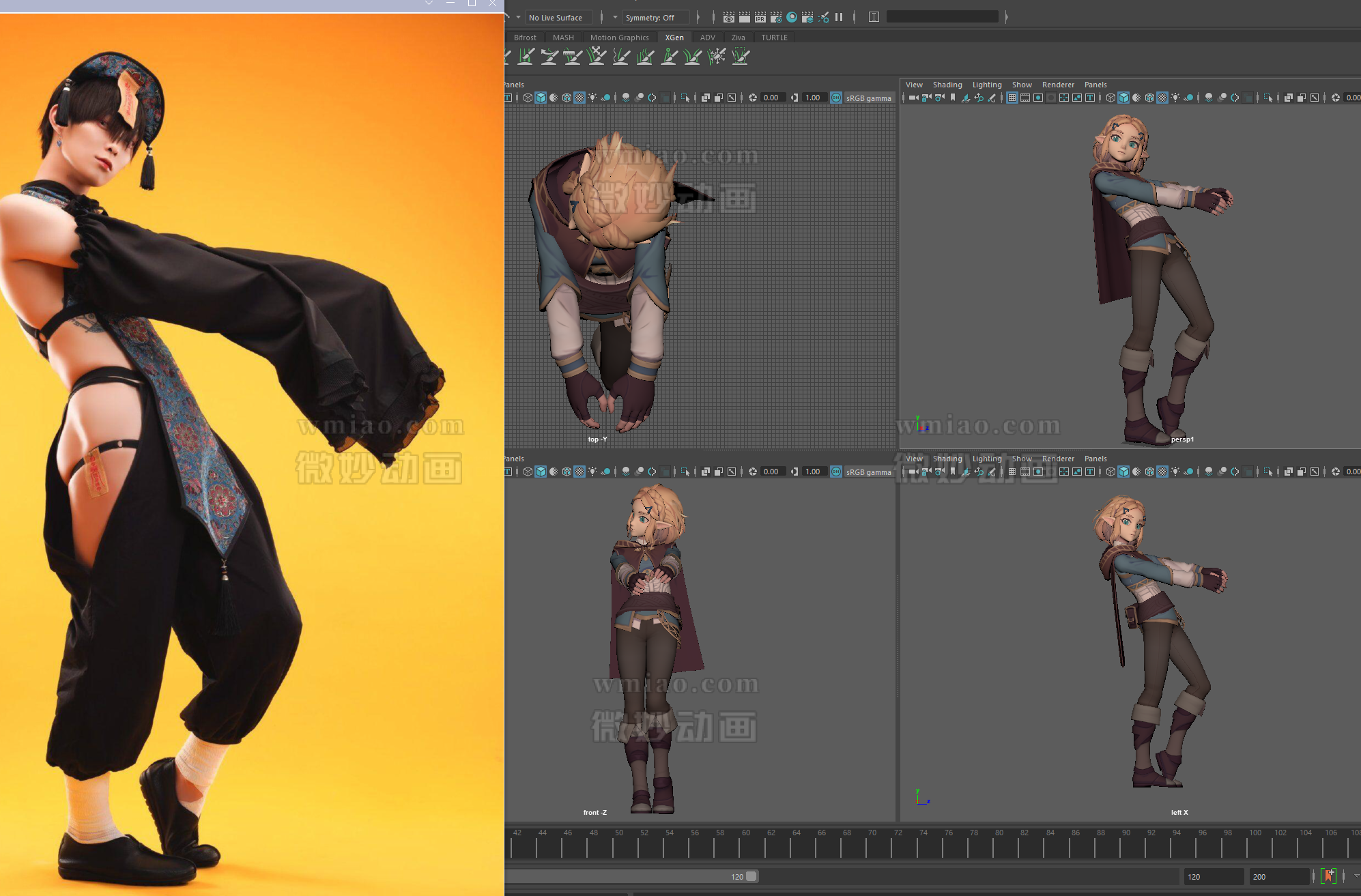The width and height of the screenshot is (1361, 896).
Task: Toggle textured display in top view toolbar
Action: click(x=579, y=98)
